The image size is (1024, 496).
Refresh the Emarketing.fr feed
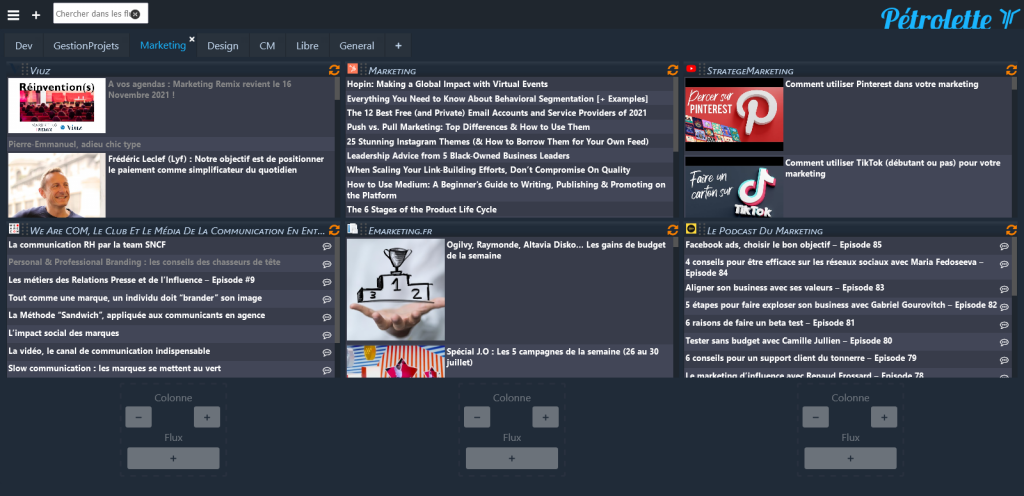(673, 230)
